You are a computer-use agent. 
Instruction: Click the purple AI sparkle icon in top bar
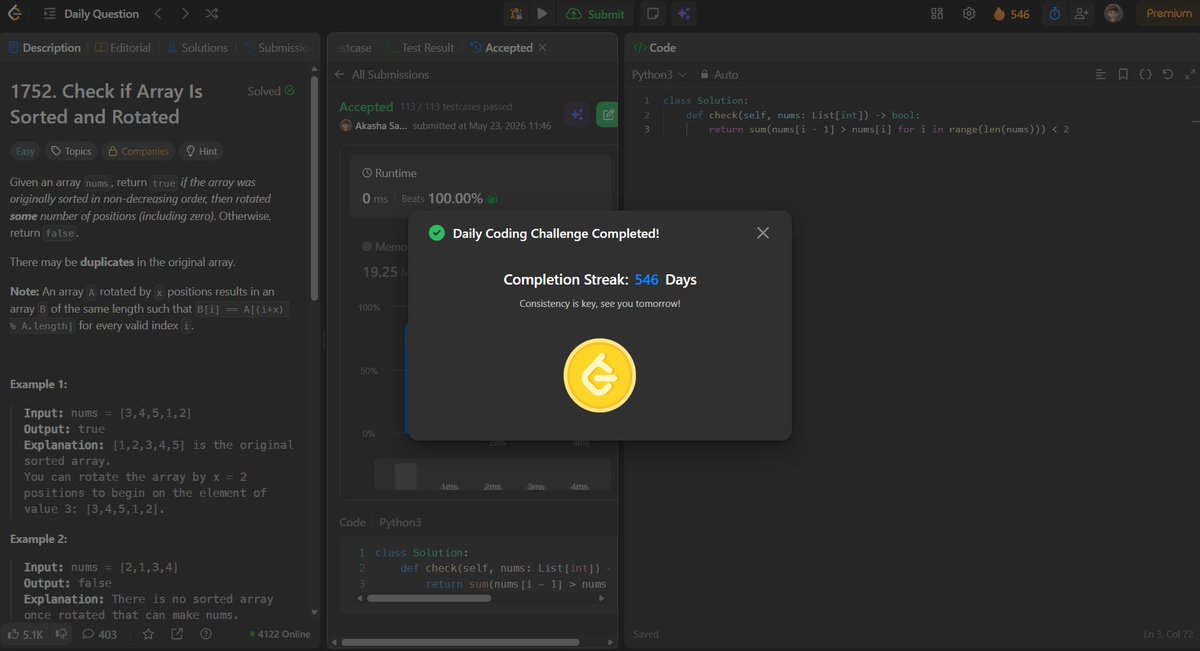click(x=684, y=14)
